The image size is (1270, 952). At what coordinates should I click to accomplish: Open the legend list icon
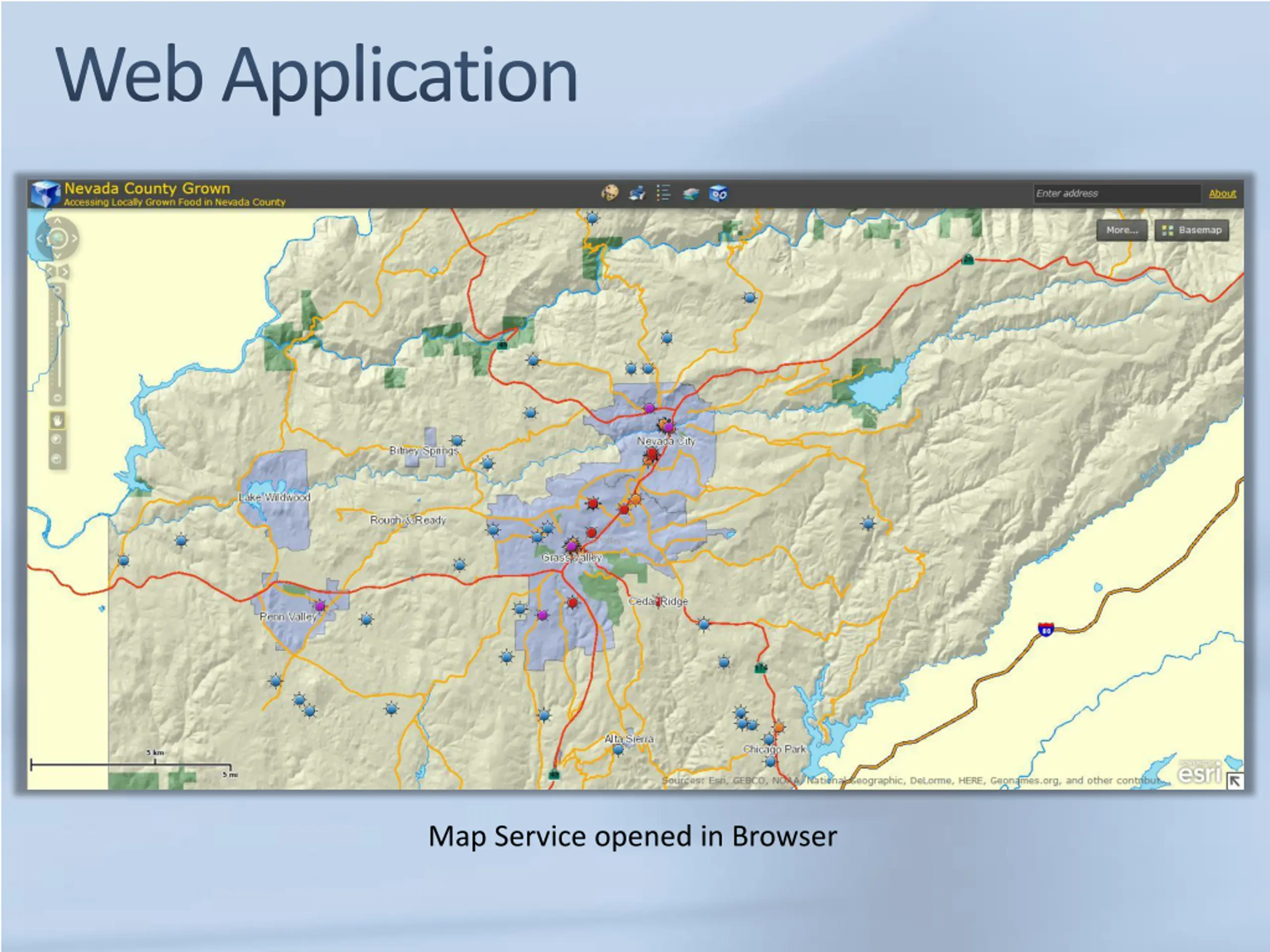click(663, 193)
